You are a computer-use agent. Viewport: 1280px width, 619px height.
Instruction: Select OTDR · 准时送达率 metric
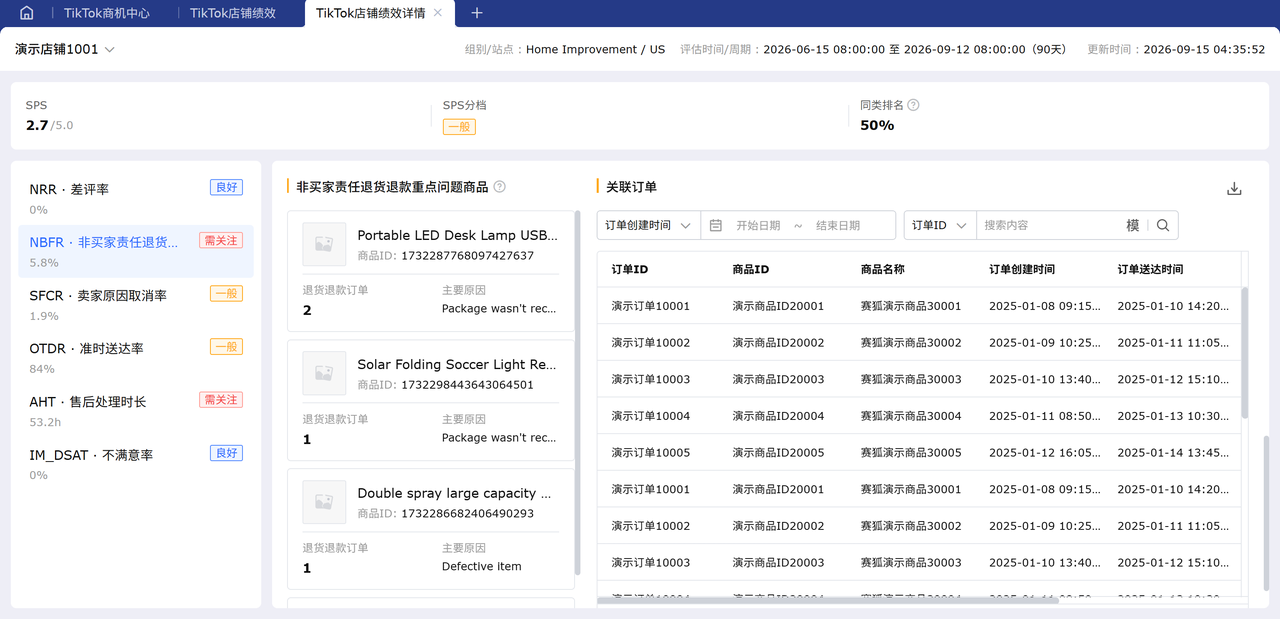pos(135,357)
